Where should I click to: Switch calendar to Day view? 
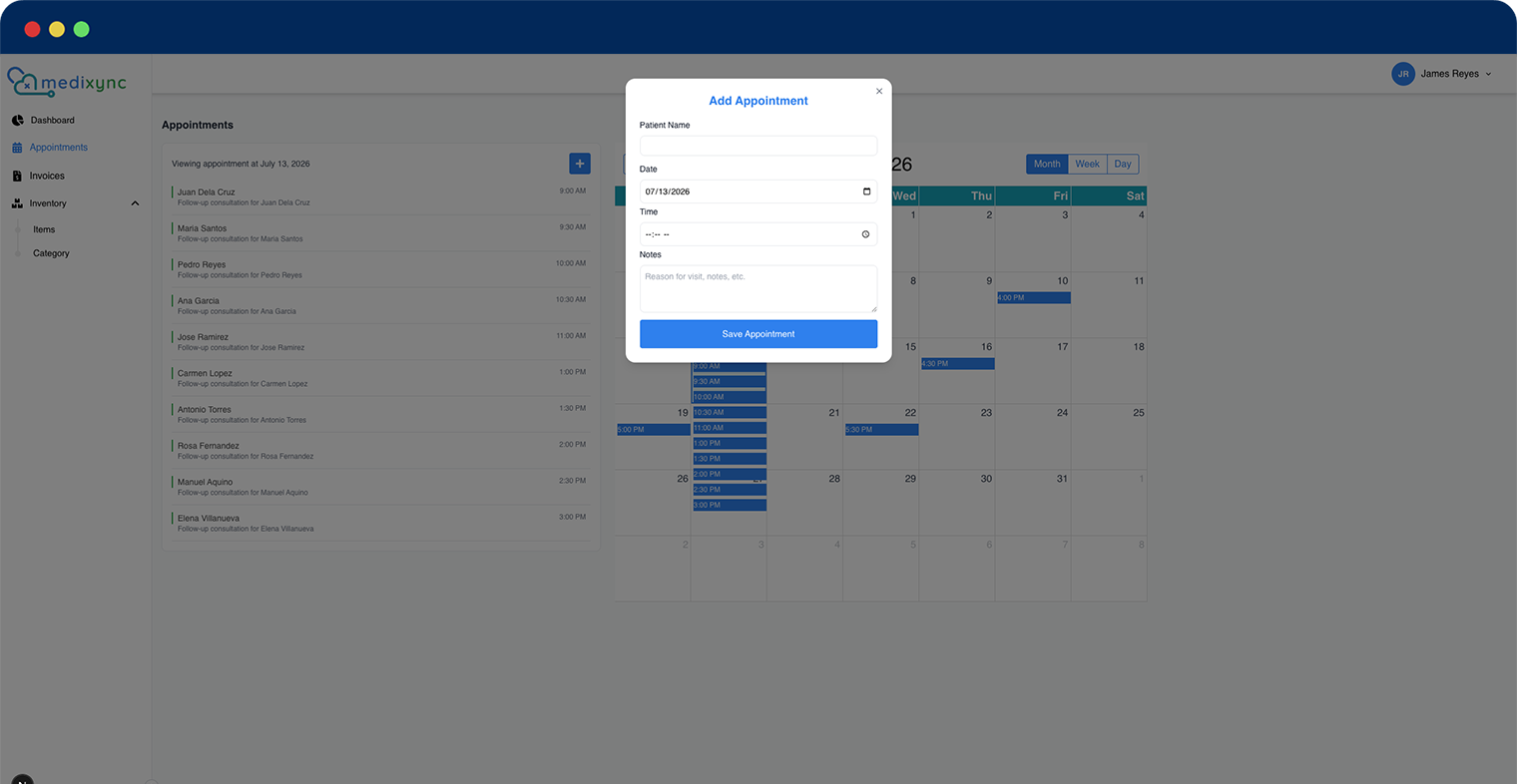[x=1123, y=164]
